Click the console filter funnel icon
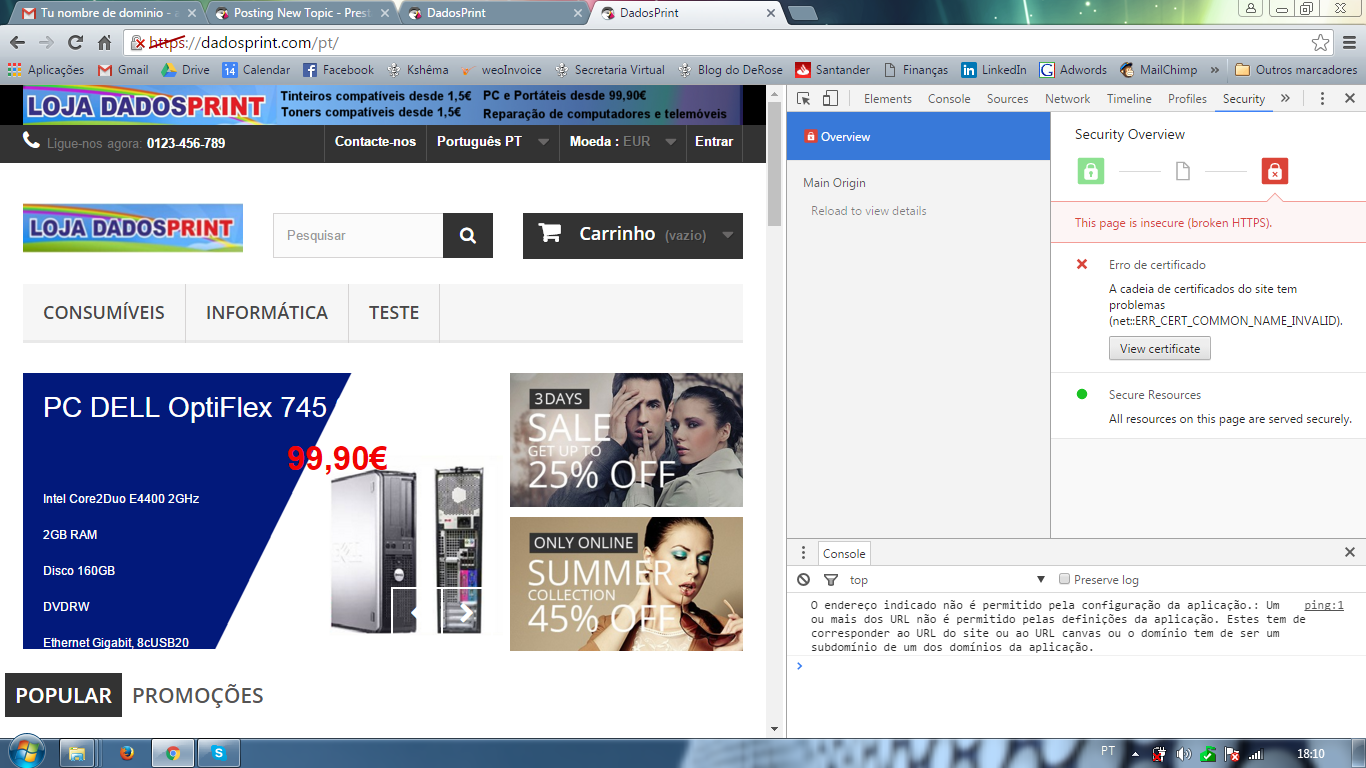 [830, 580]
